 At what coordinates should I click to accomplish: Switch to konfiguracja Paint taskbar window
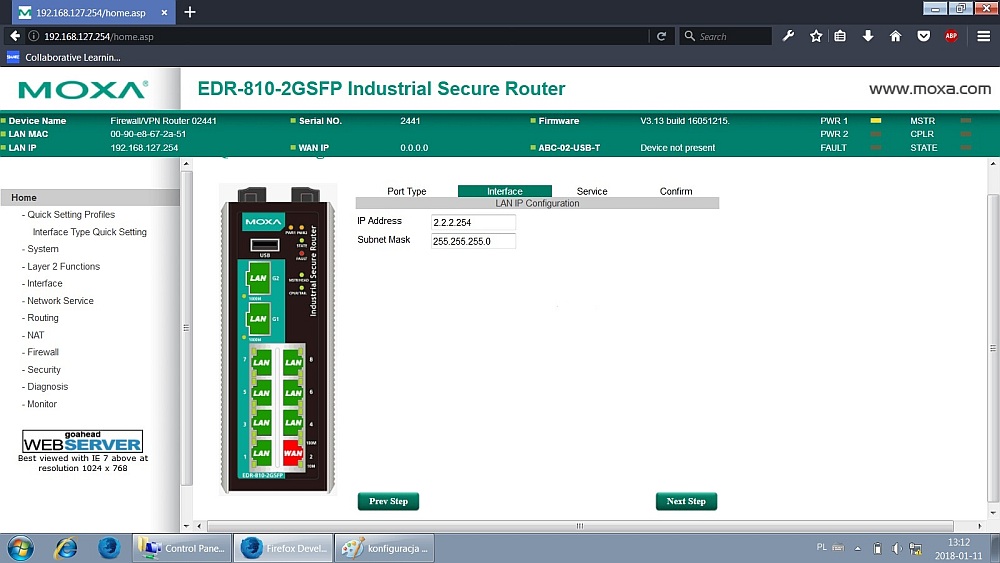(385, 548)
